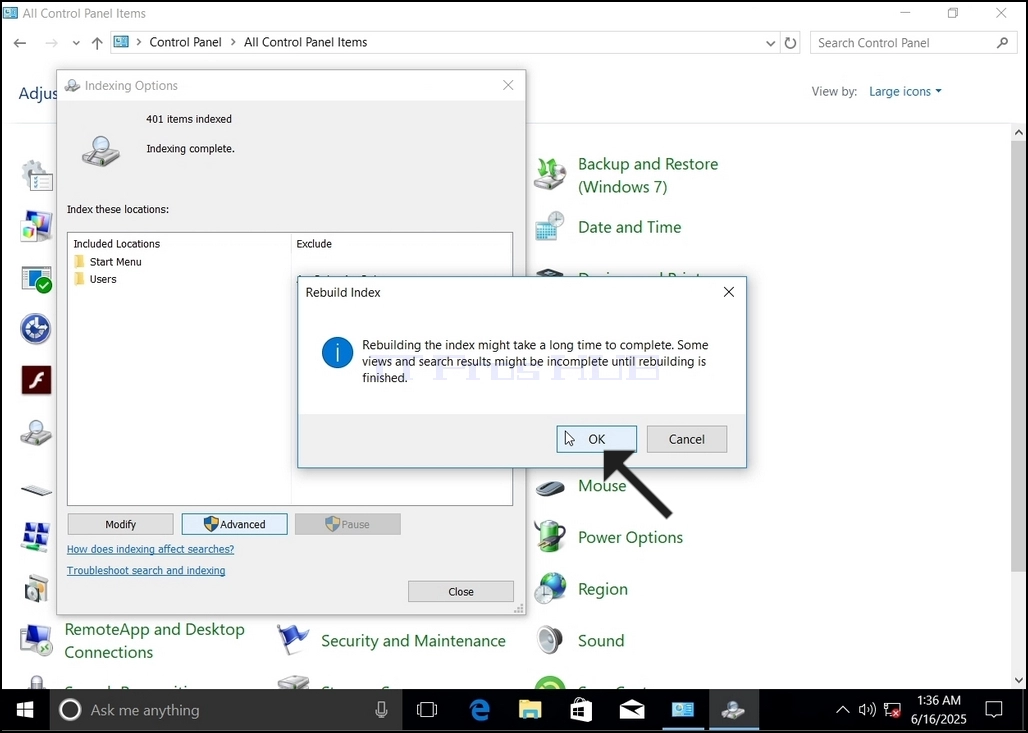Refresh the Control Panel window
The image size is (1028, 733).
791,43
